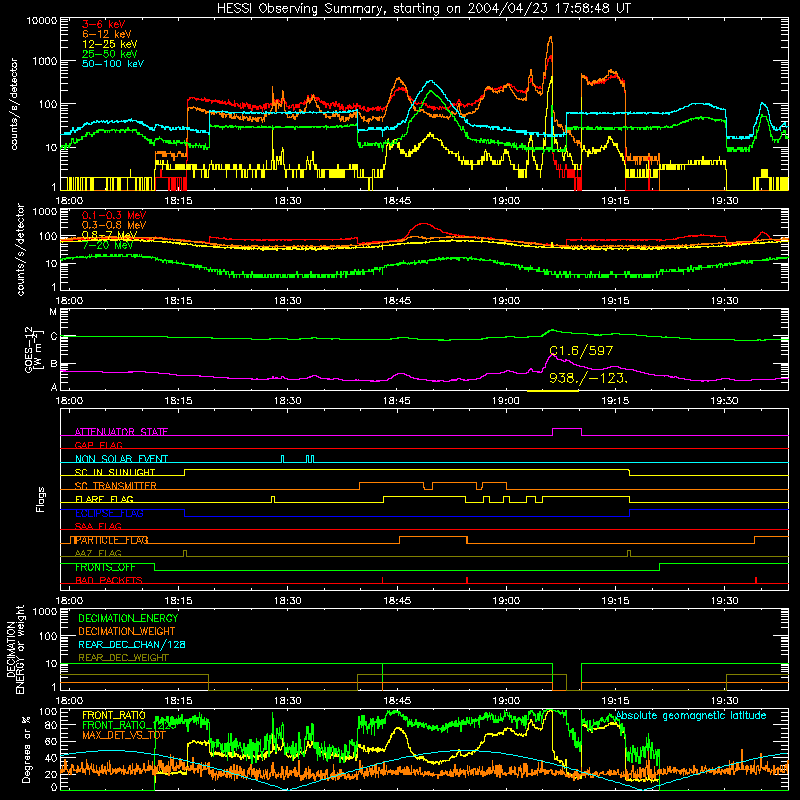Click the SC_IN_SUNLIGHT flag label
Screen dimensions: 800x800
[115, 472]
